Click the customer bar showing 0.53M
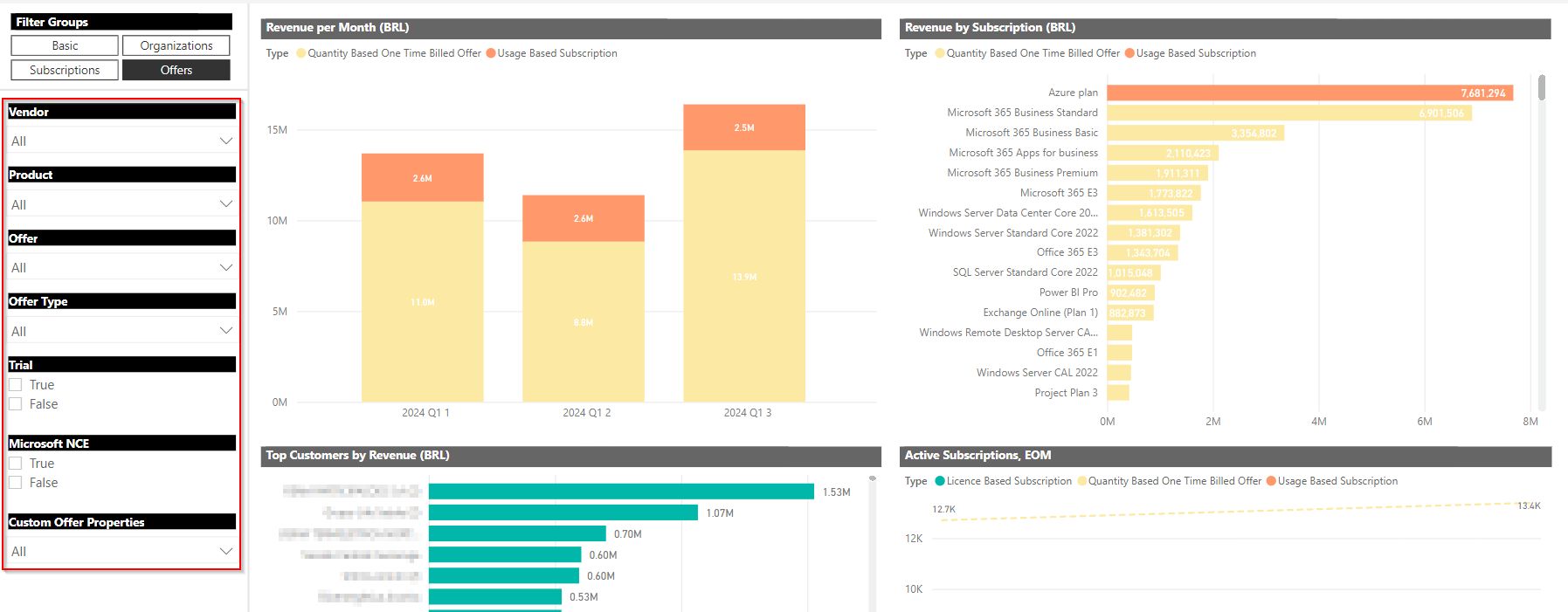Viewport: 1568px width, 612px height. pyautogui.click(x=495, y=596)
